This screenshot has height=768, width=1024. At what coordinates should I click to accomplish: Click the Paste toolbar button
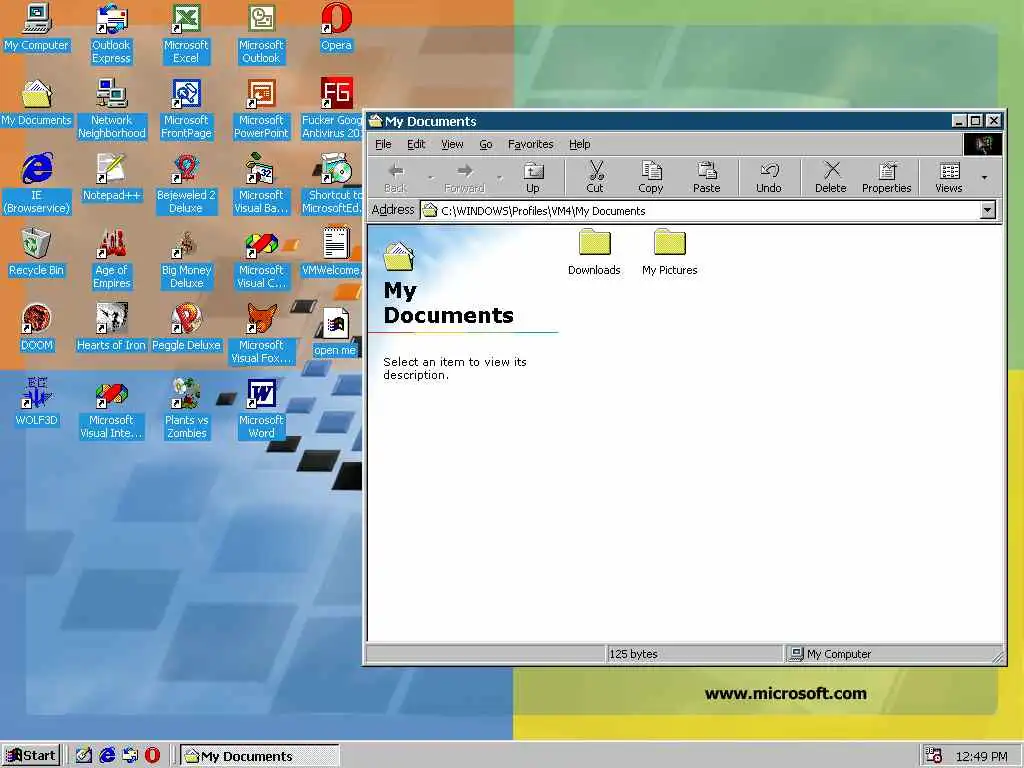707,178
